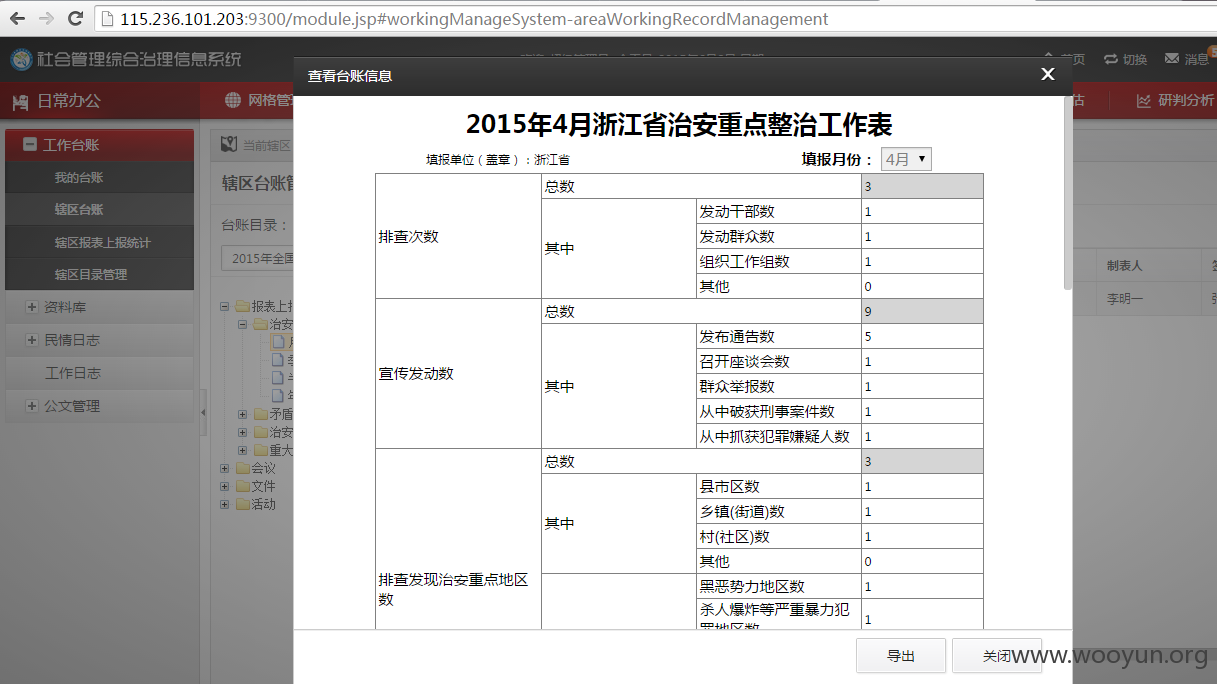Click the 宣传发动数 总数 value 9

pyautogui.click(x=921, y=312)
